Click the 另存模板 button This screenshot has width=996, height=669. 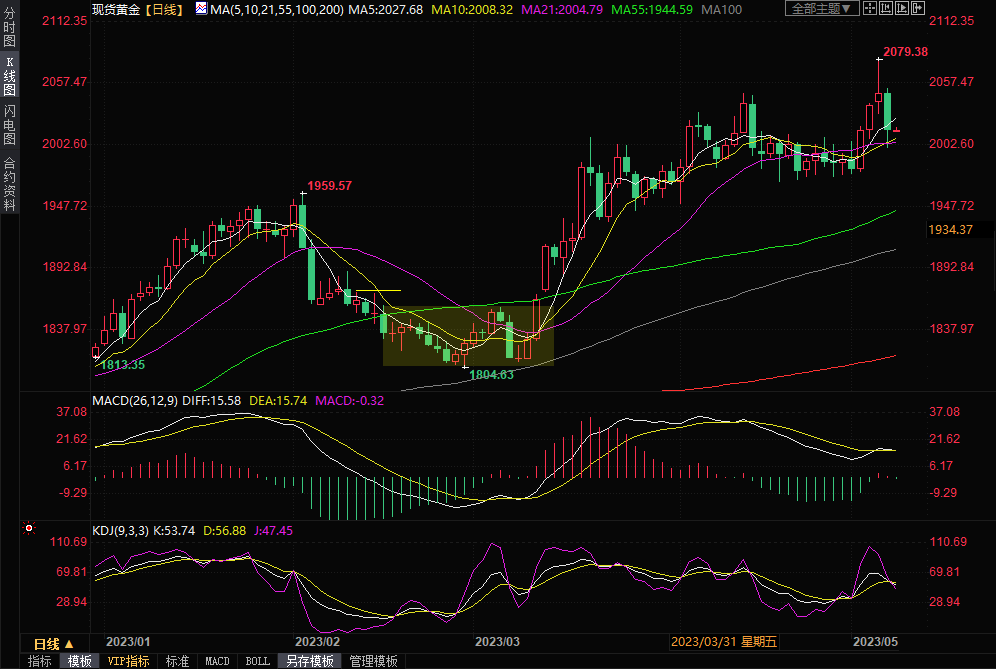coord(308,661)
